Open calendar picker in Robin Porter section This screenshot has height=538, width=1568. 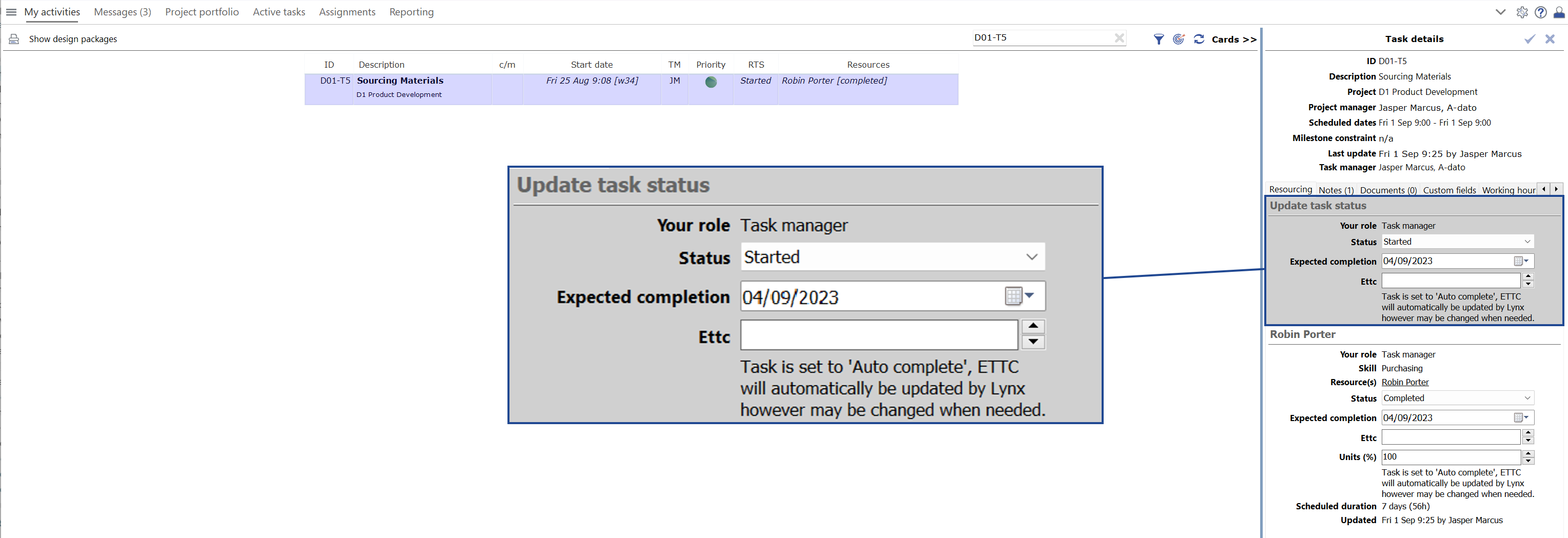[1521, 417]
